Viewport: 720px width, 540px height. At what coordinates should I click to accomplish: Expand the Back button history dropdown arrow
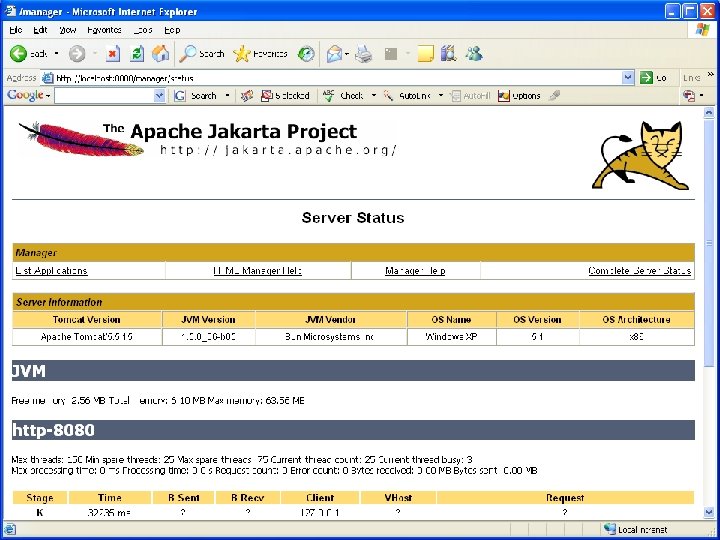pos(56,54)
